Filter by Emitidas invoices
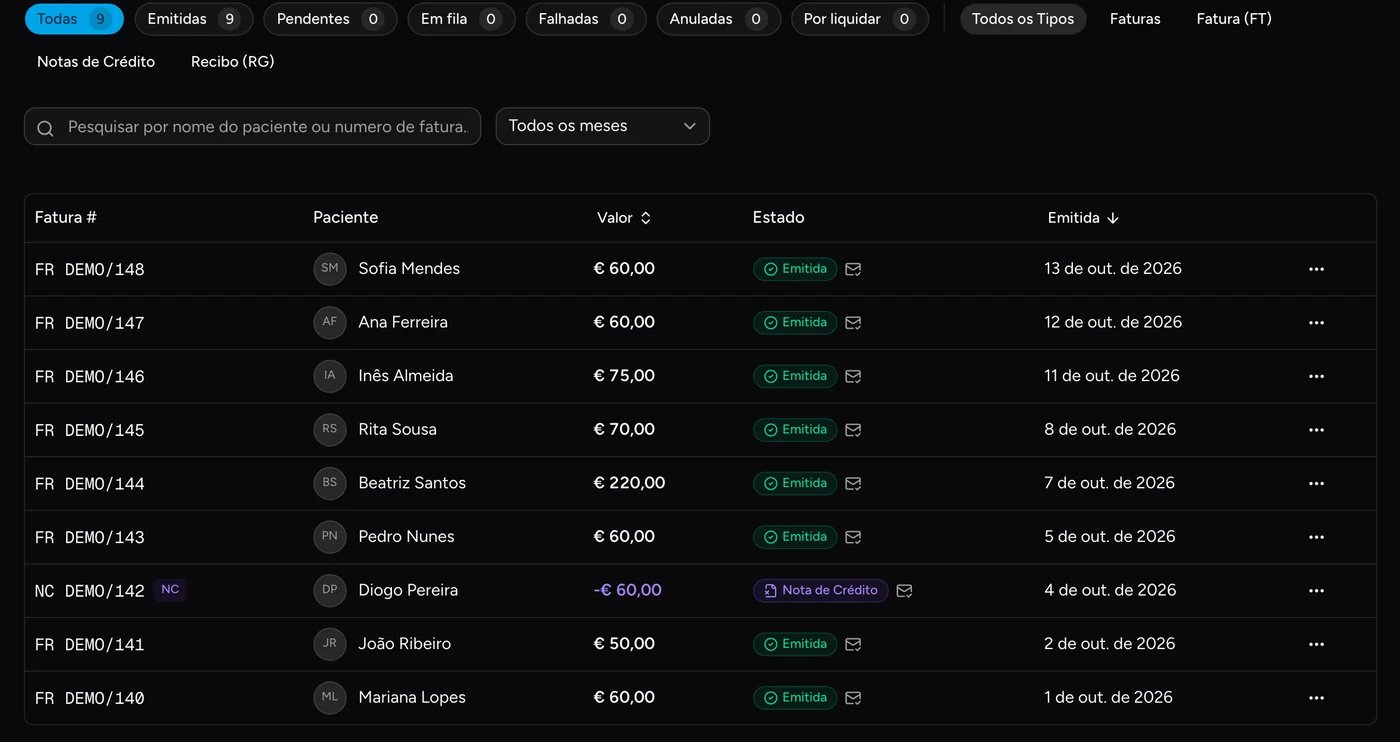 [193, 19]
